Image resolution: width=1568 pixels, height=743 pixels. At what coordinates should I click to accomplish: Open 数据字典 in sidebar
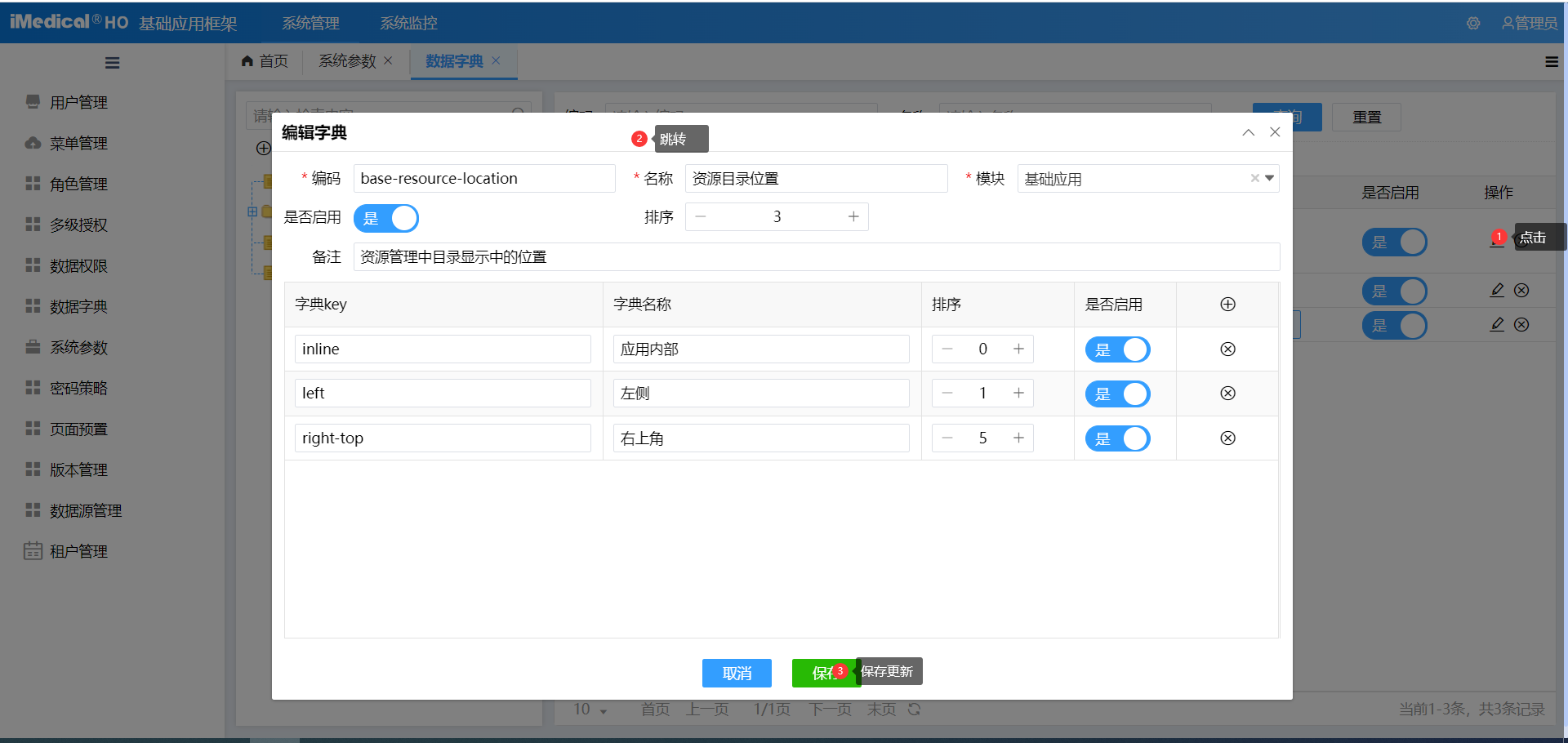coord(78,307)
